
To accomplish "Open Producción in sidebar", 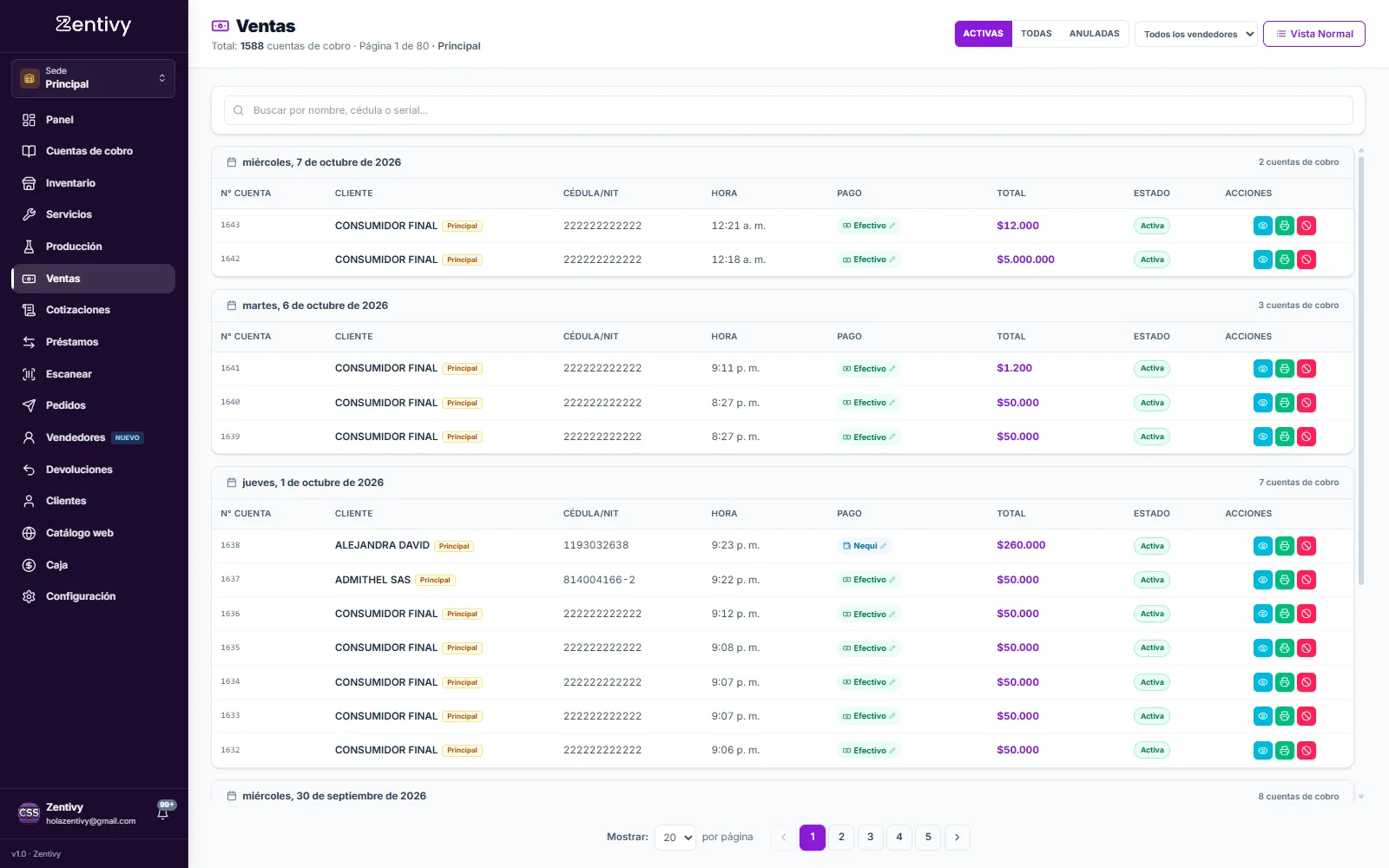I will [x=93, y=247].
